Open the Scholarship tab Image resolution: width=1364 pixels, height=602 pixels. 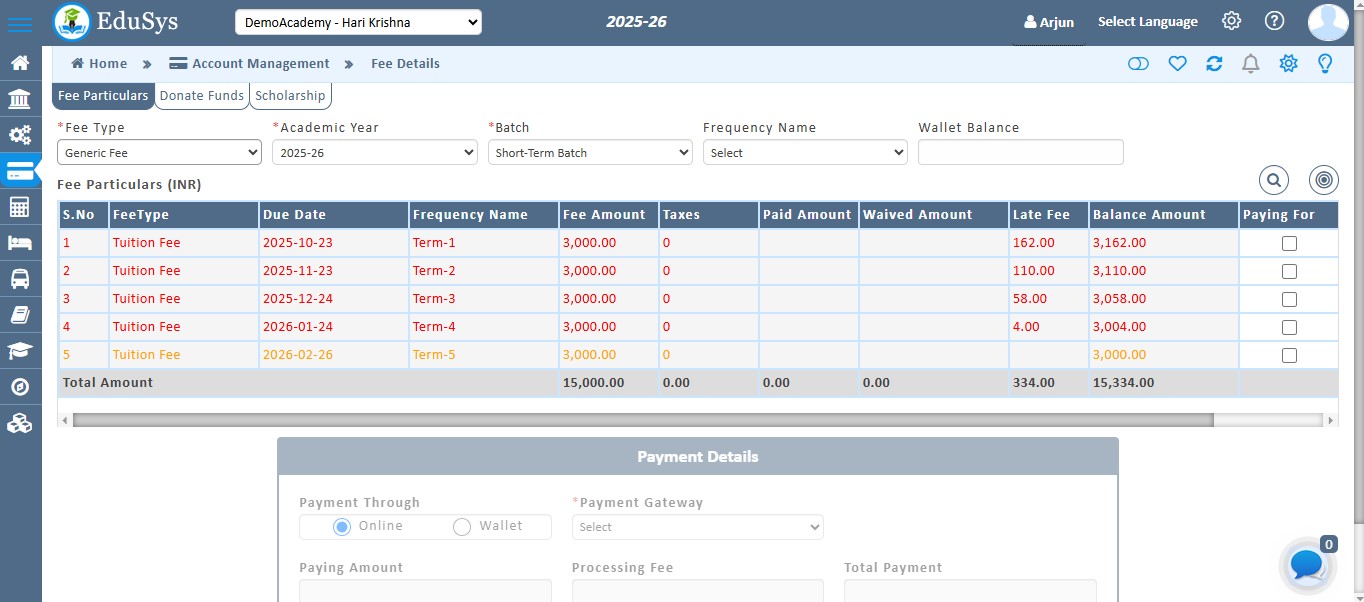point(290,95)
